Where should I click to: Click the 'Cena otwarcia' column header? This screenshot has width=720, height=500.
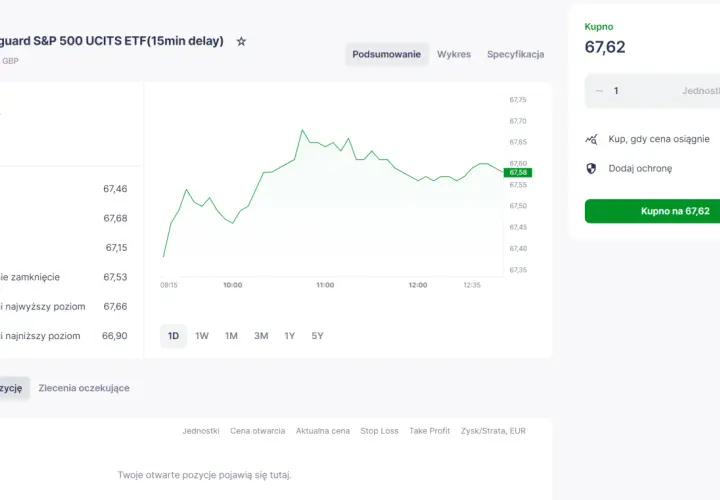point(258,431)
